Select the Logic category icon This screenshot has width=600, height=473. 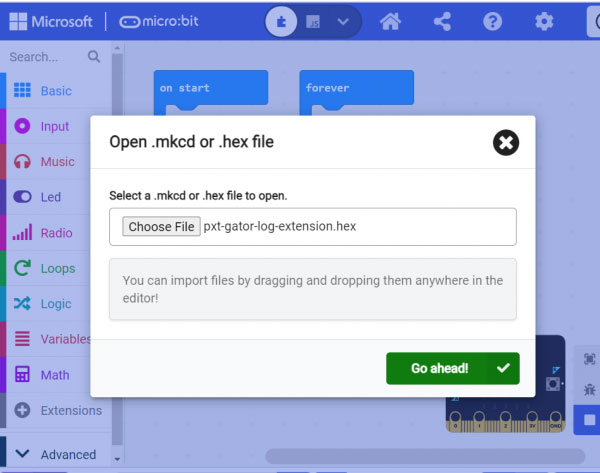pyautogui.click(x=22, y=304)
